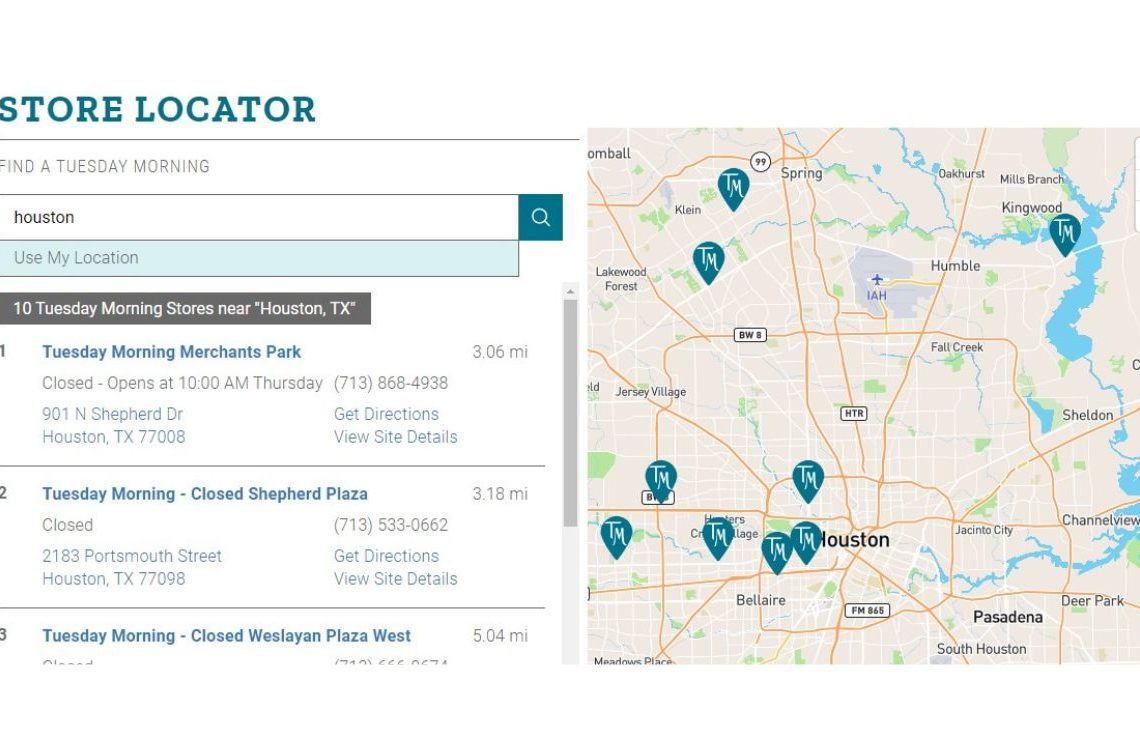Click the magnifier search button
This screenshot has height=740, width=1140.
pos(540,217)
